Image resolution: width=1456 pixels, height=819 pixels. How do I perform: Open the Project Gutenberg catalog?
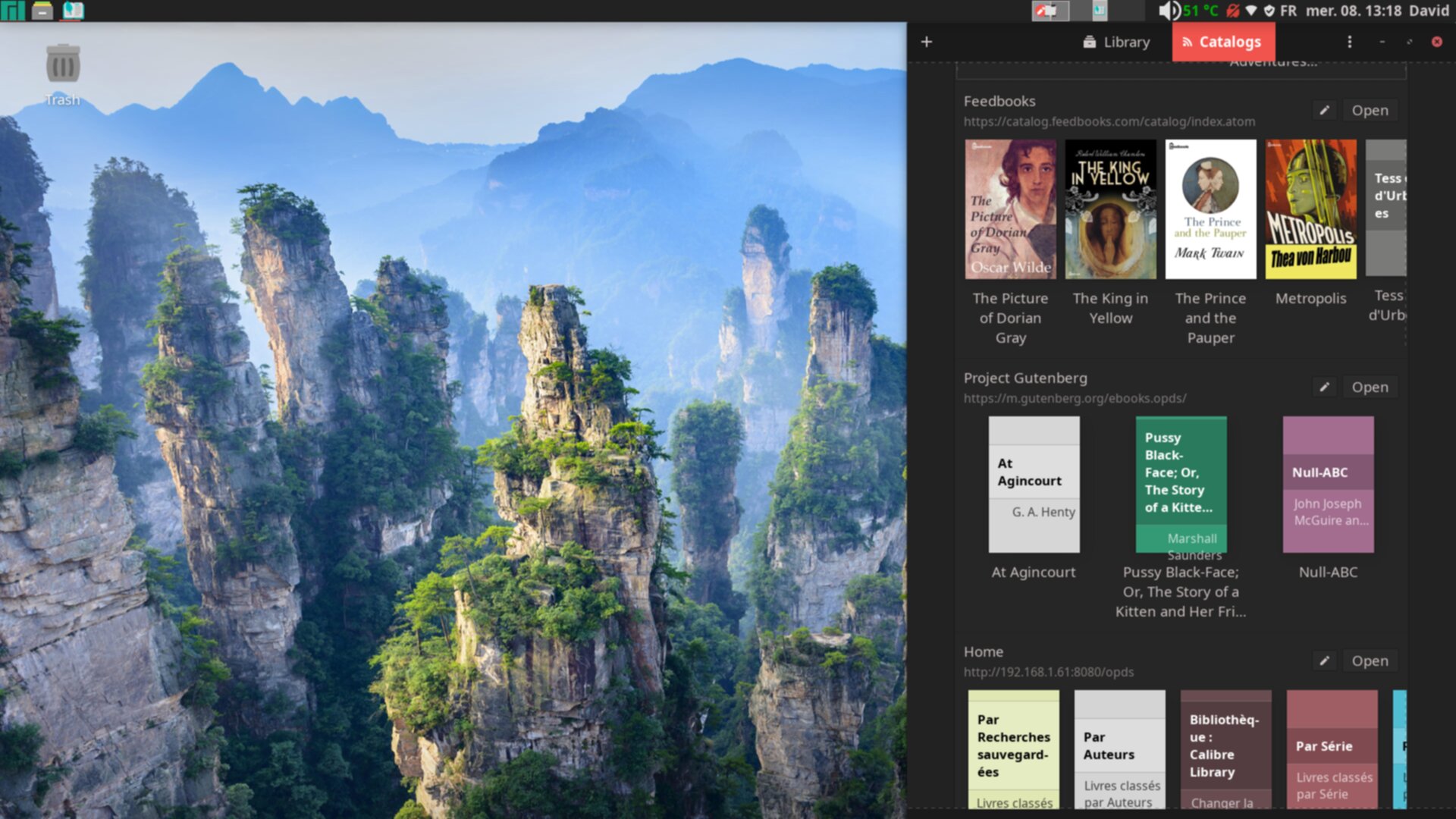pos(1370,387)
